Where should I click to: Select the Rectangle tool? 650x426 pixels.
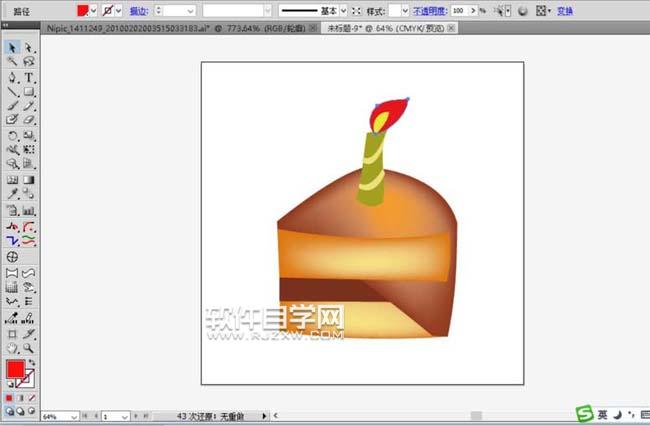[29, 92]
